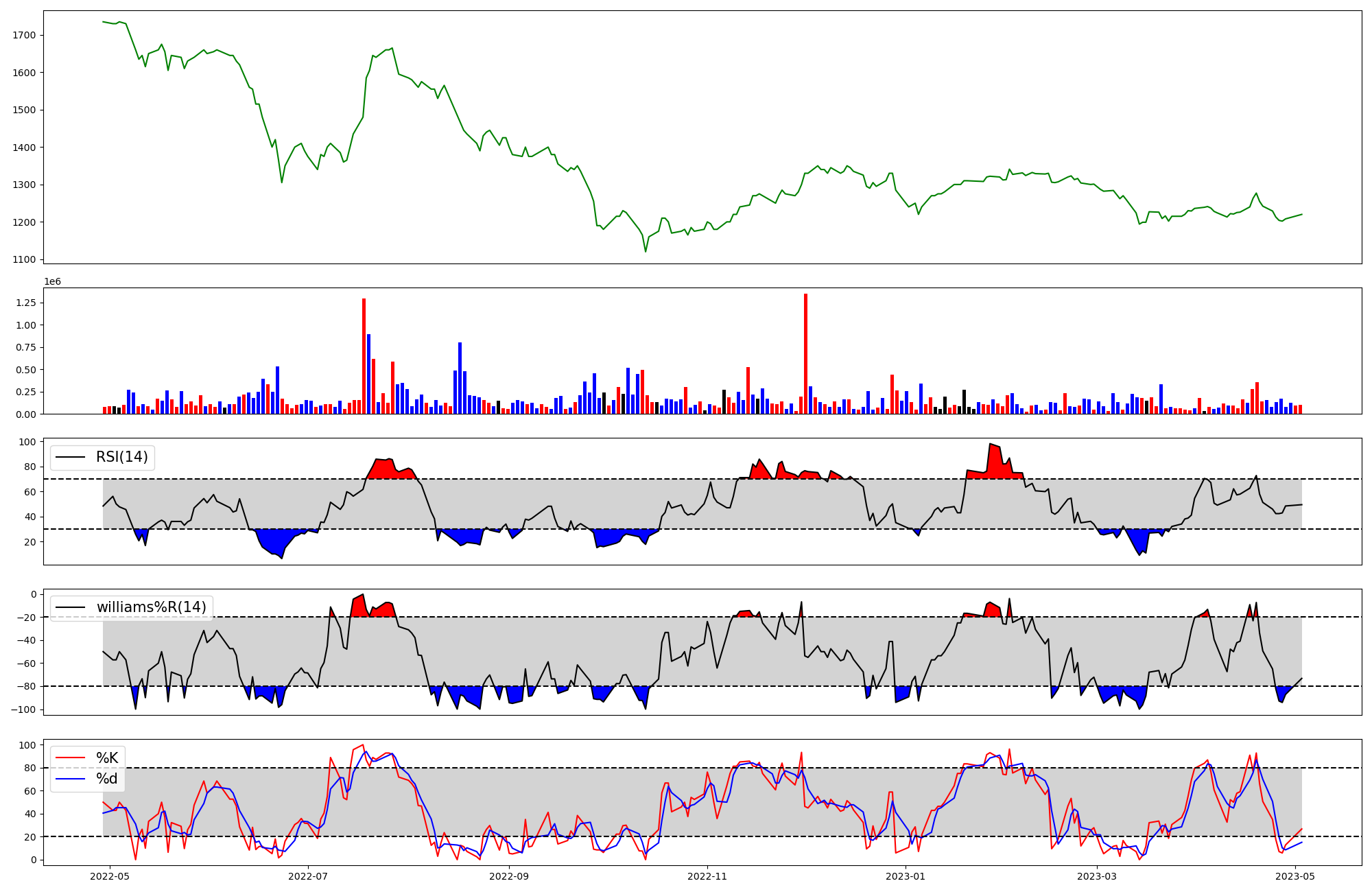Viewport: 1372px width, 892px height.
Task: Click the 2022-11 x-axis date label
Action: pos(707,876)
